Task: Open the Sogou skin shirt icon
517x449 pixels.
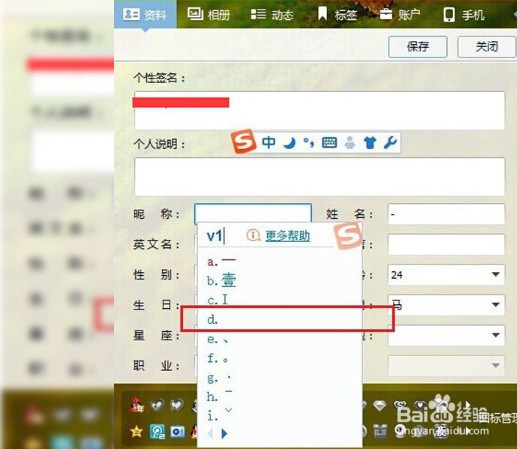Action: [x=370, y=143]
